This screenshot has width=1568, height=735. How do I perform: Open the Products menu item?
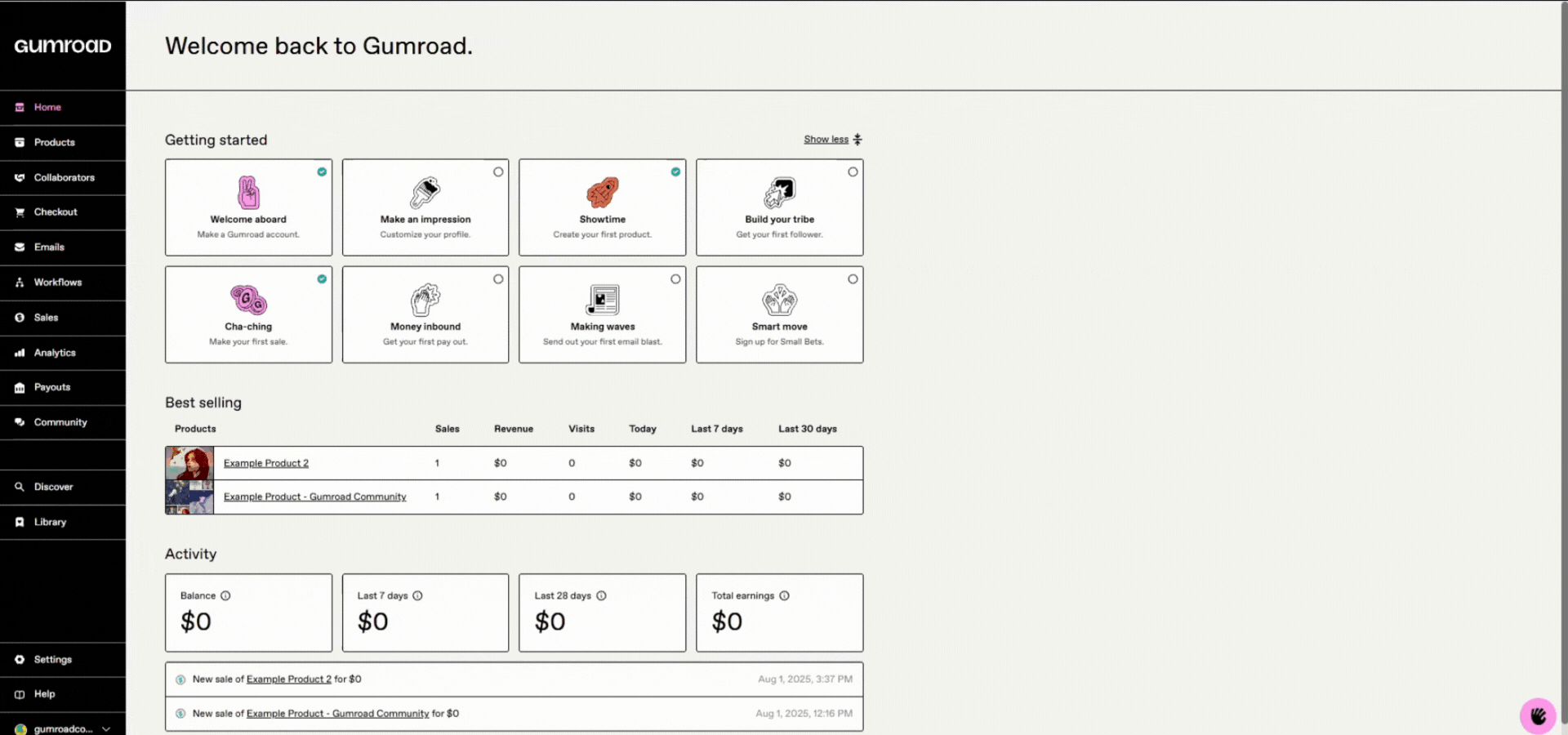[63, 142]
